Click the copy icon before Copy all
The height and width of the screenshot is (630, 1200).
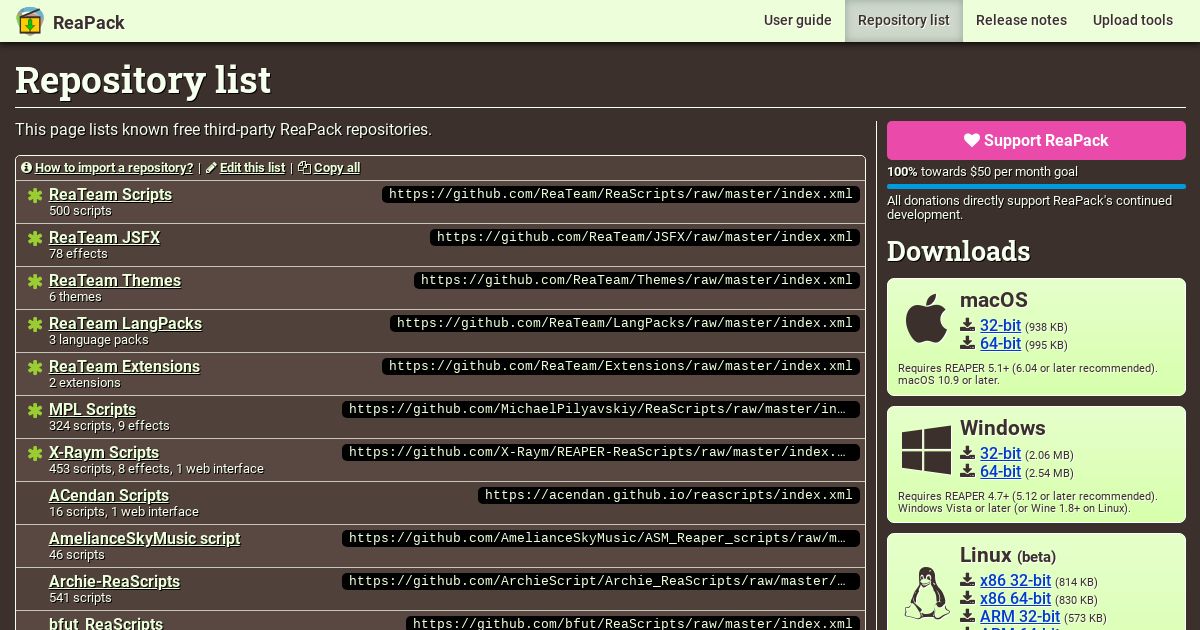pyautogui.click(x=305, y=168)
